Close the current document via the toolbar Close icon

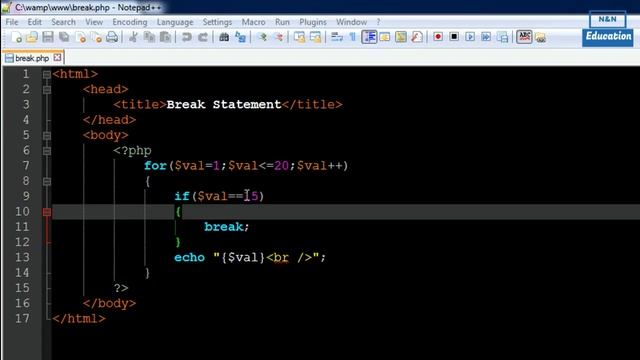[81, 38]
